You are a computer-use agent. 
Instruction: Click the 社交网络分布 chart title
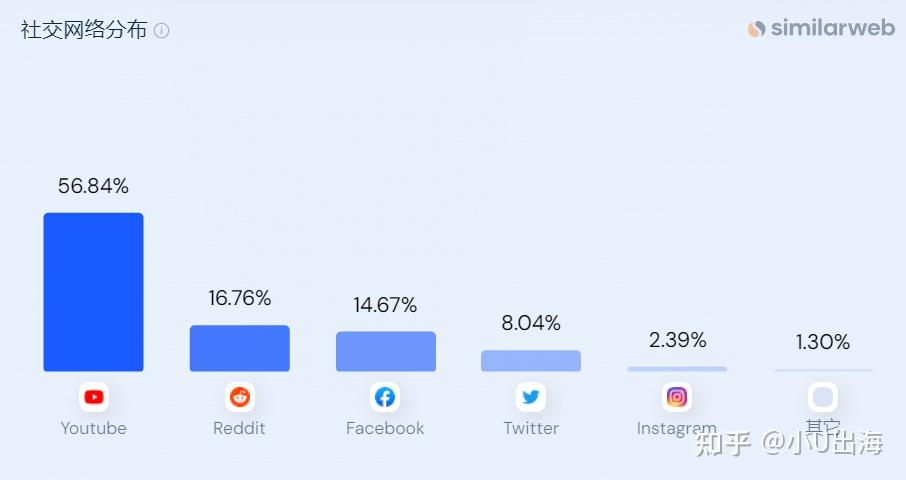pos(83,30)
